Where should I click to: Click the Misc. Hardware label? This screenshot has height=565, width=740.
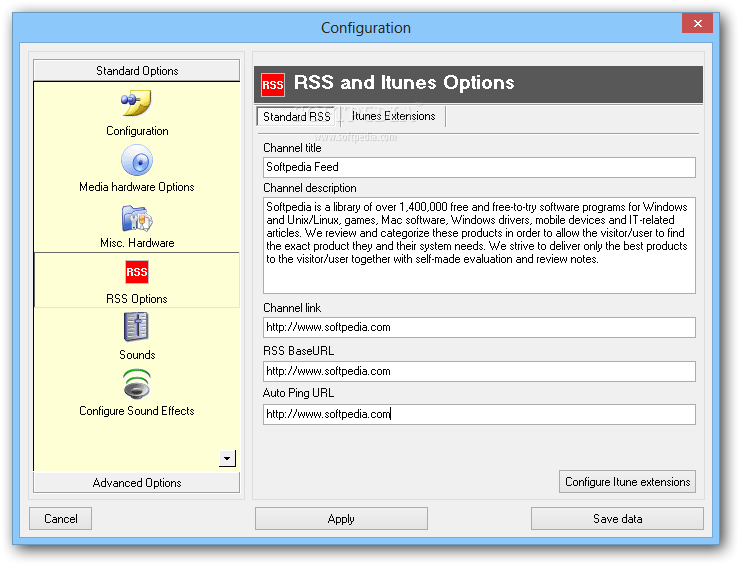[x=137, y=243]
